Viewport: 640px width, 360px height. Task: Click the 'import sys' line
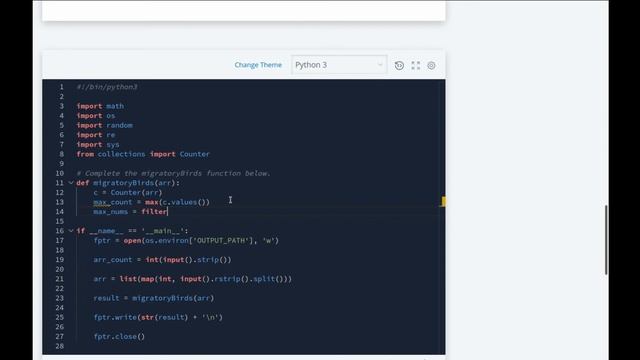click(x=98, y=144)
